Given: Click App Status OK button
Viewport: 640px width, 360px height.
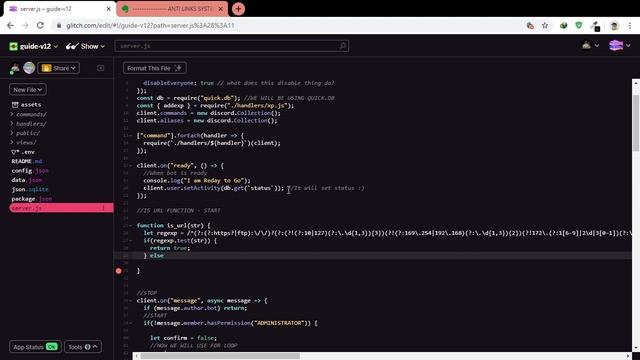Looking at the screenshot, I should [35, 347].
